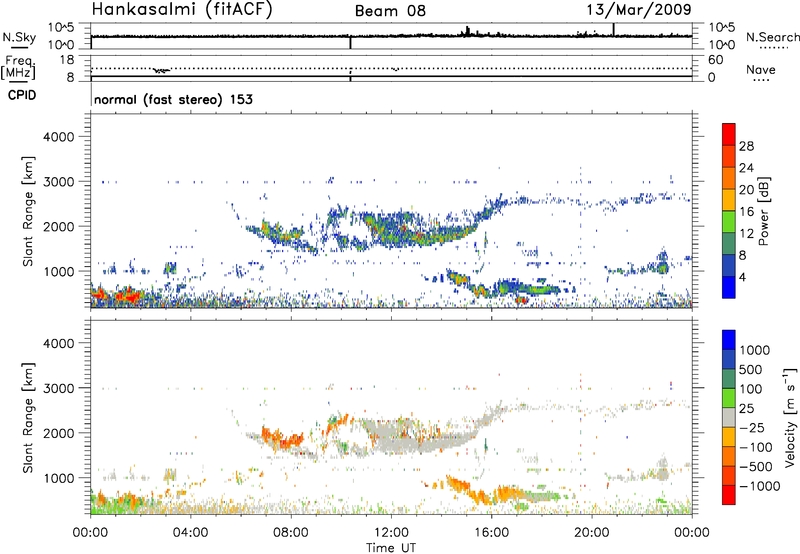Select the 'normal (fast stereo) 153' mode text
Screen dimensions: 800x554
173,99
